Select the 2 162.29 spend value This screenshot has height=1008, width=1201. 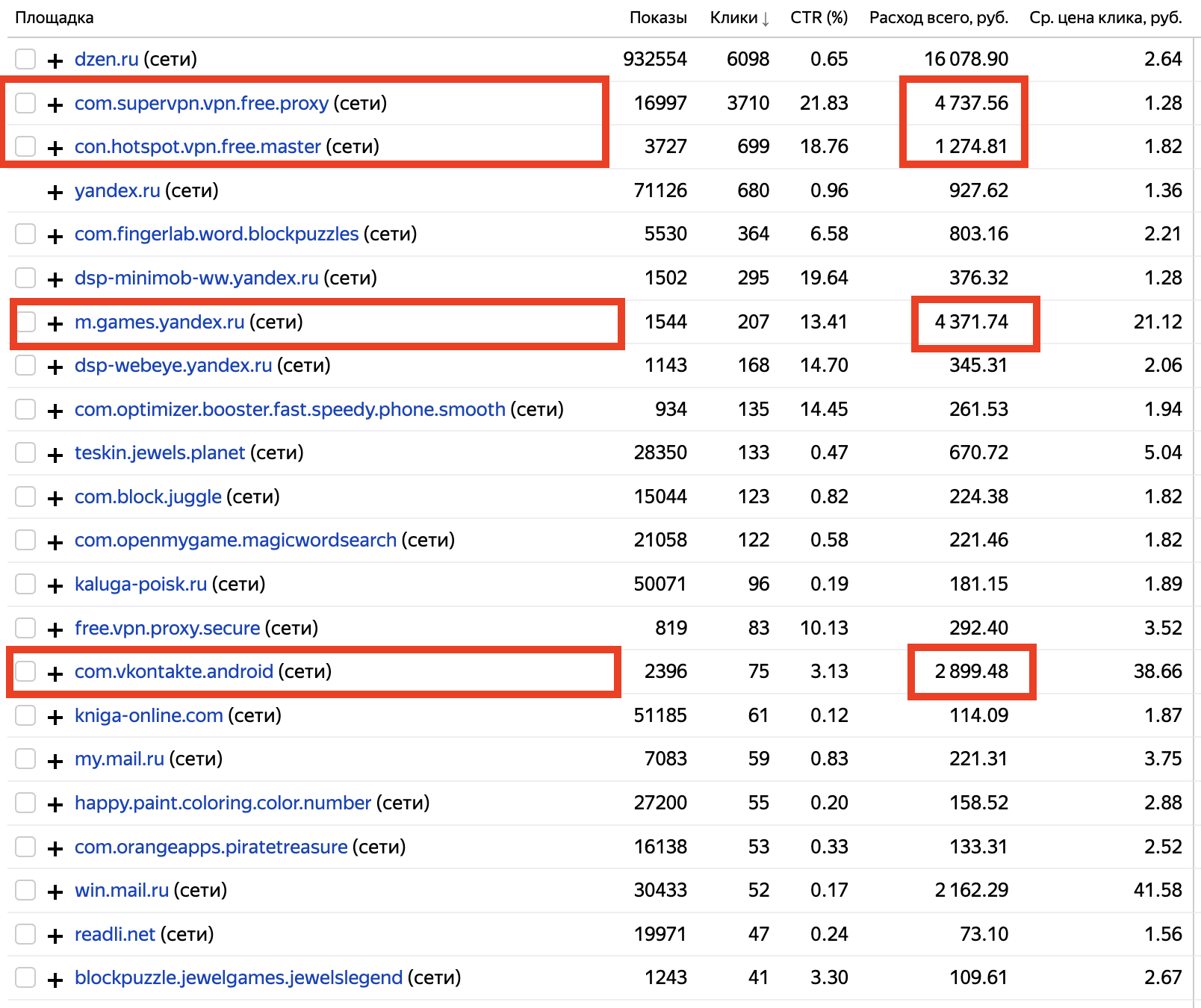pos(972,890)
